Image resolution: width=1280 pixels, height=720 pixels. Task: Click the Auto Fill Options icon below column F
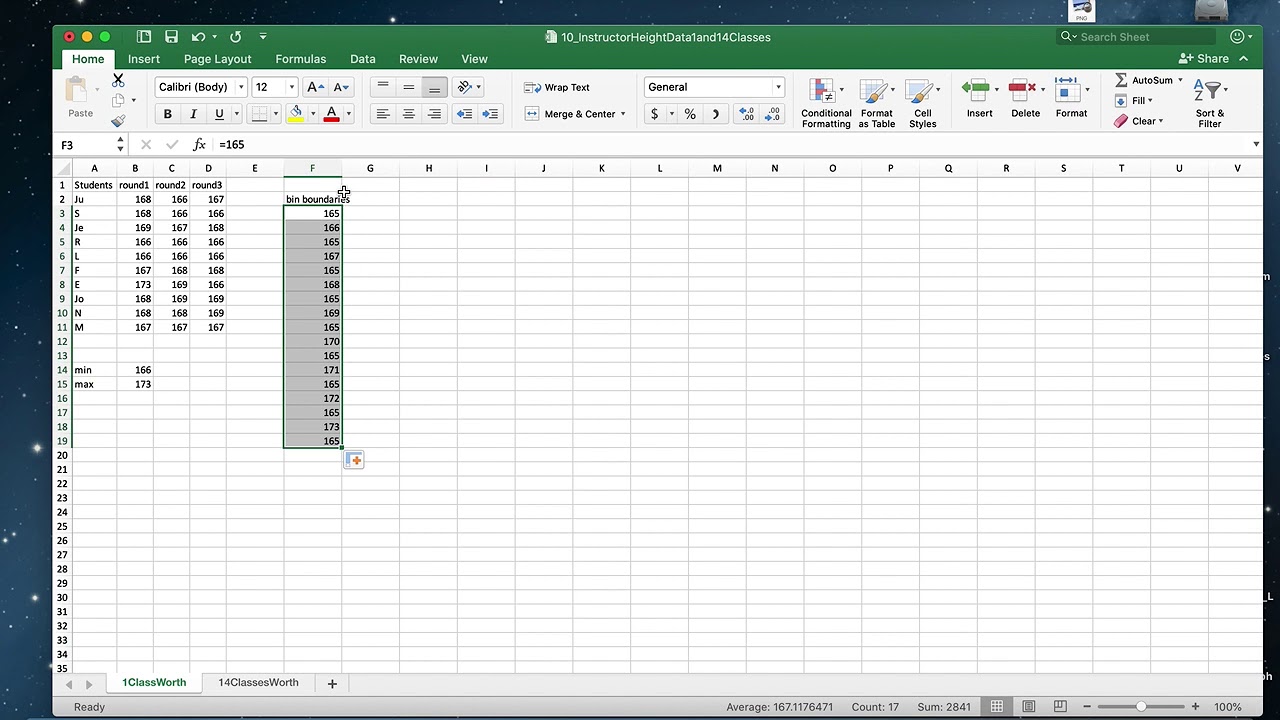[354, 460]
